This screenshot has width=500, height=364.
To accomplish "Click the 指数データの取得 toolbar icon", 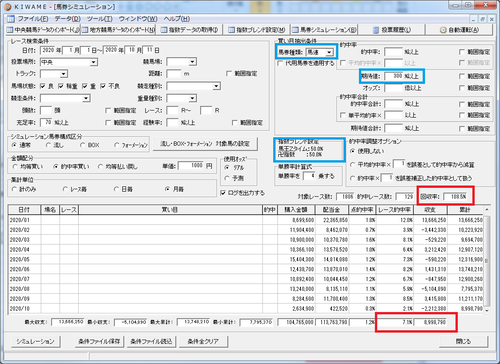I will [164, 30].
